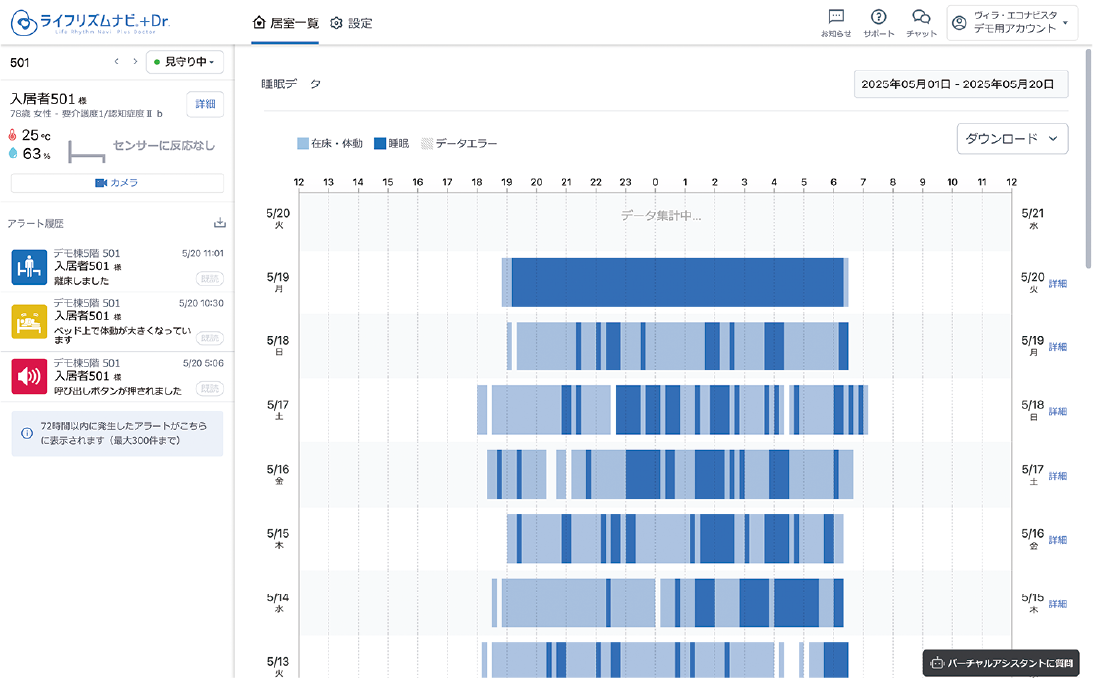The width and height of the screenshot is (1093, 679).
Task: Go to the next room arrow
Action: click(135, 62)
